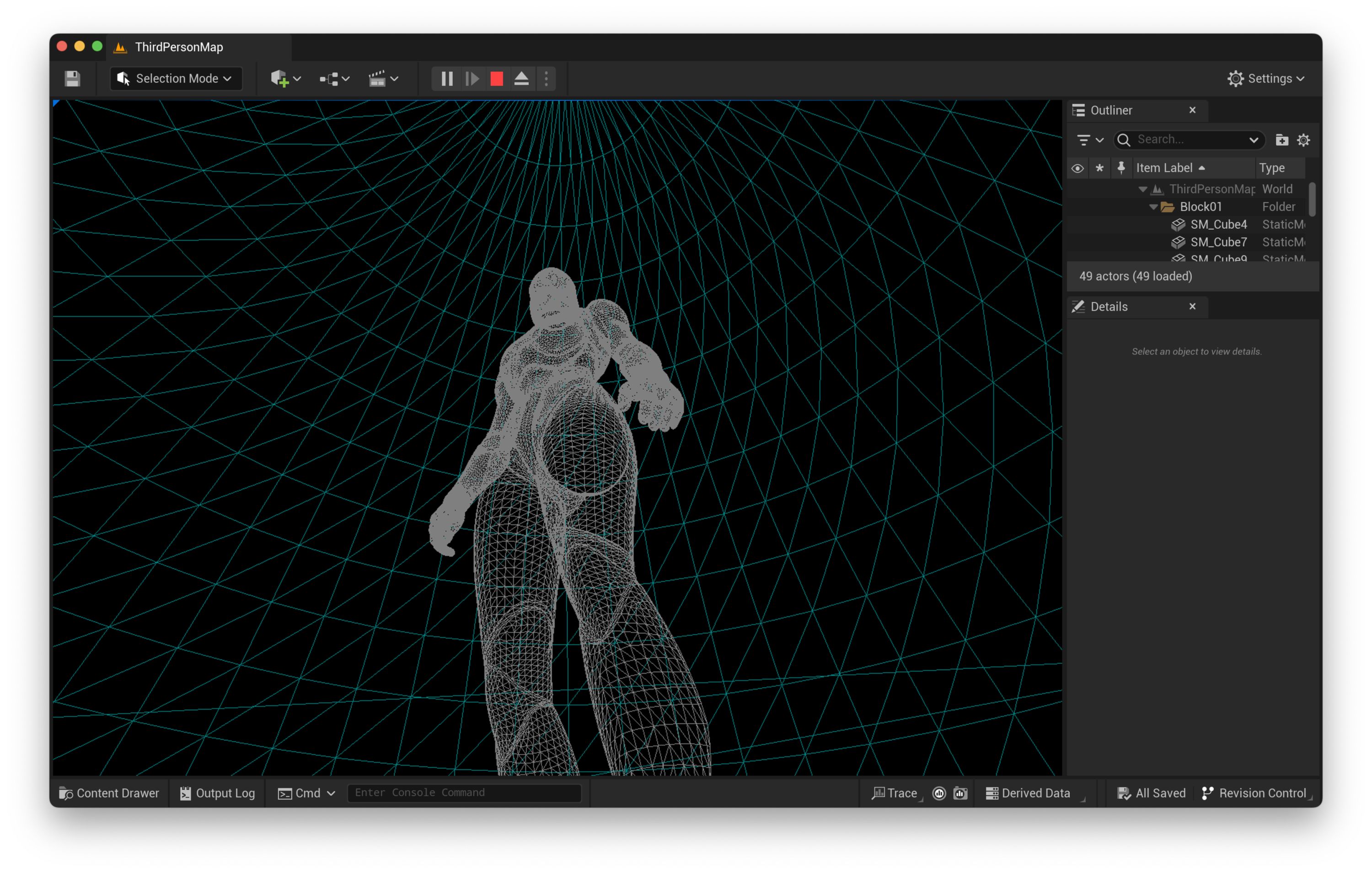This screenshot has width=1372, height=873.
Task: Collapse the ThirdPersonMap world tree
Action: (1142, 189)
